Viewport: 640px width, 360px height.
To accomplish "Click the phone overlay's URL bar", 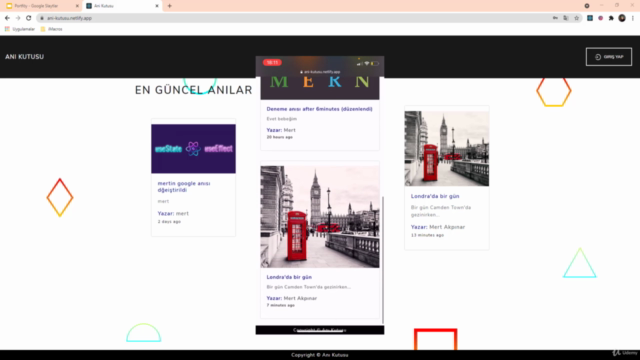I will (320, 72).
